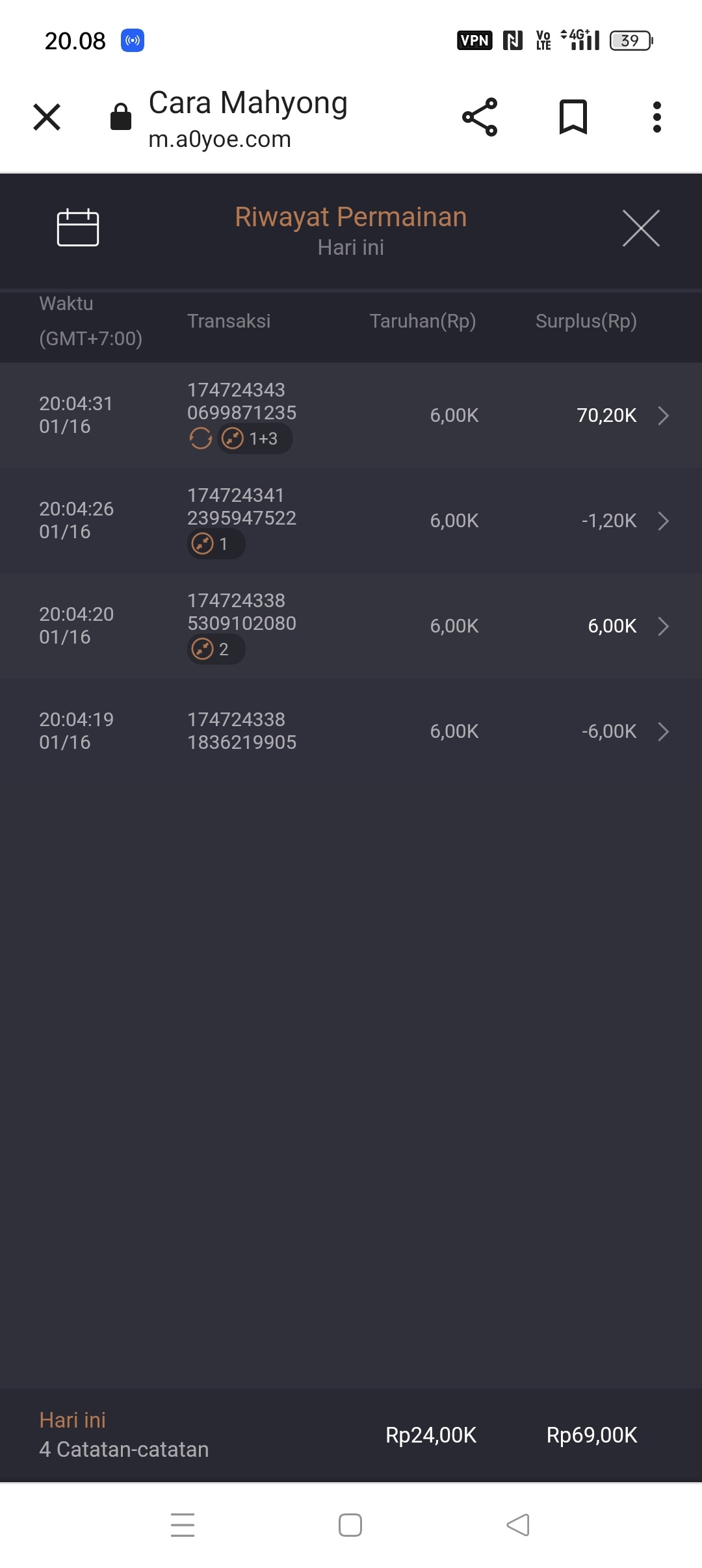Open Android recent apps menu button
702x1568 pixels.
[183, 1525]
